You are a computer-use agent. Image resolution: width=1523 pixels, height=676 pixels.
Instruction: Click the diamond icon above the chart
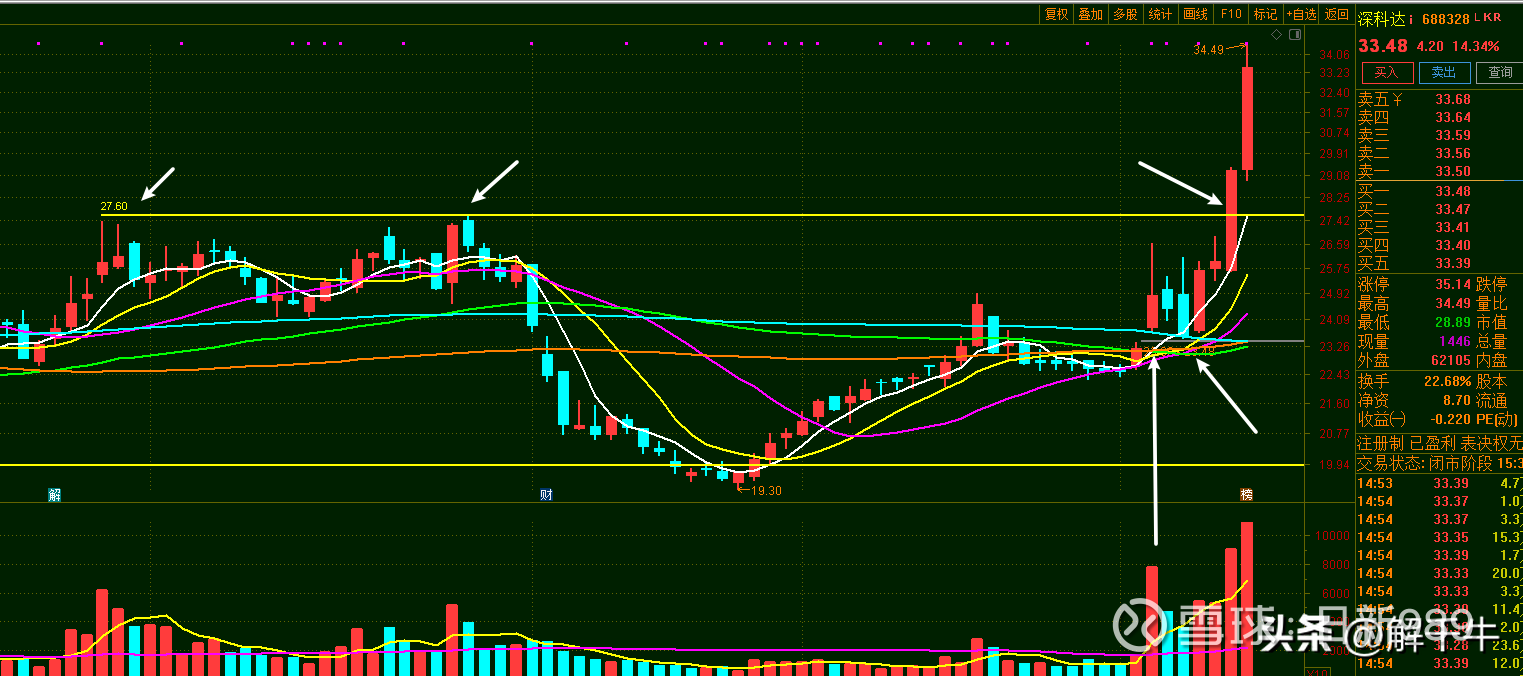[x=1277, y=35]
